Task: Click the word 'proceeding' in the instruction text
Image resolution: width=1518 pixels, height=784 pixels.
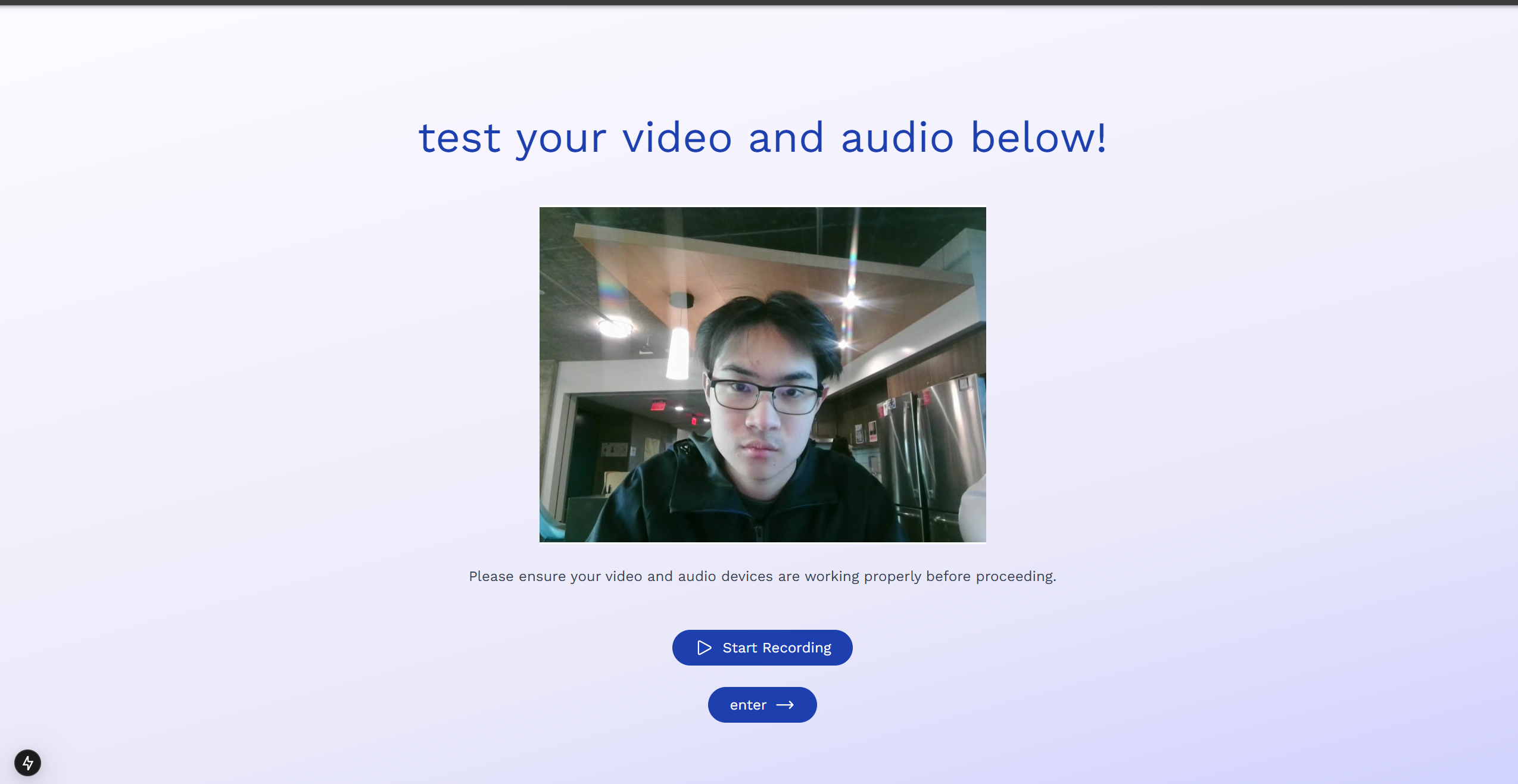Action: coord(1015,576)
